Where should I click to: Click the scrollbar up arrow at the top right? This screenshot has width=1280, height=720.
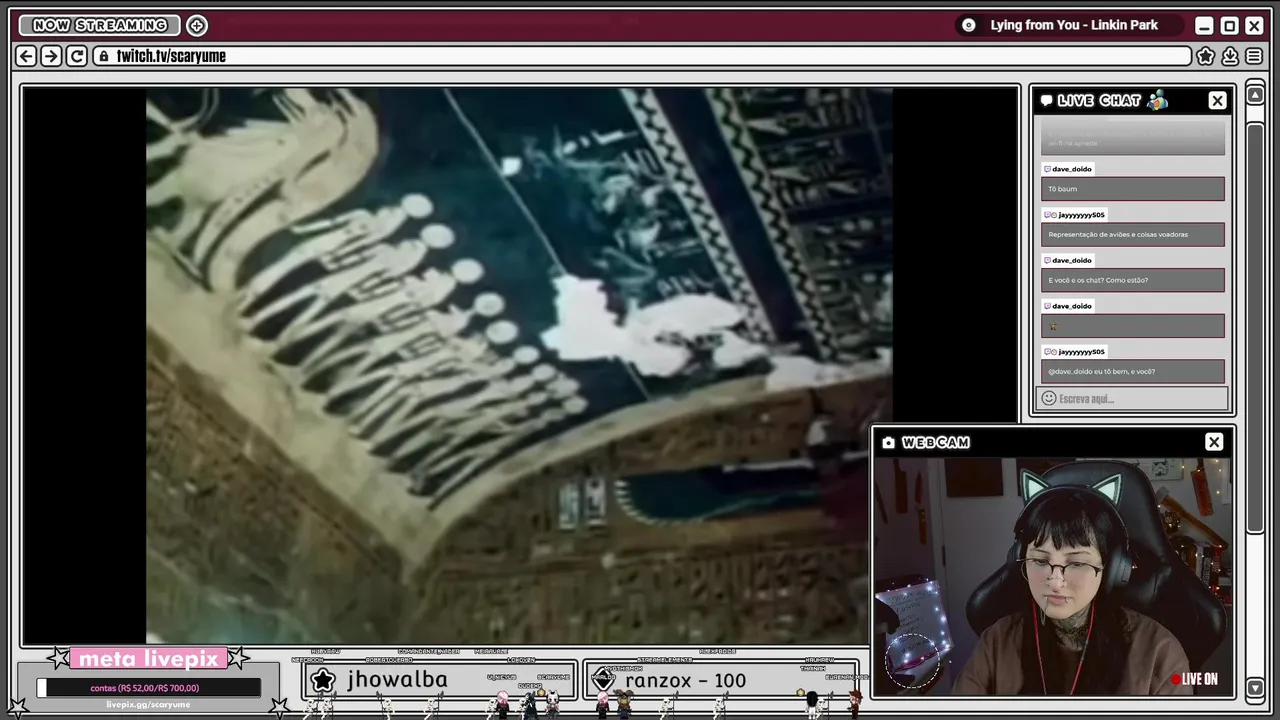point(1255,95)
